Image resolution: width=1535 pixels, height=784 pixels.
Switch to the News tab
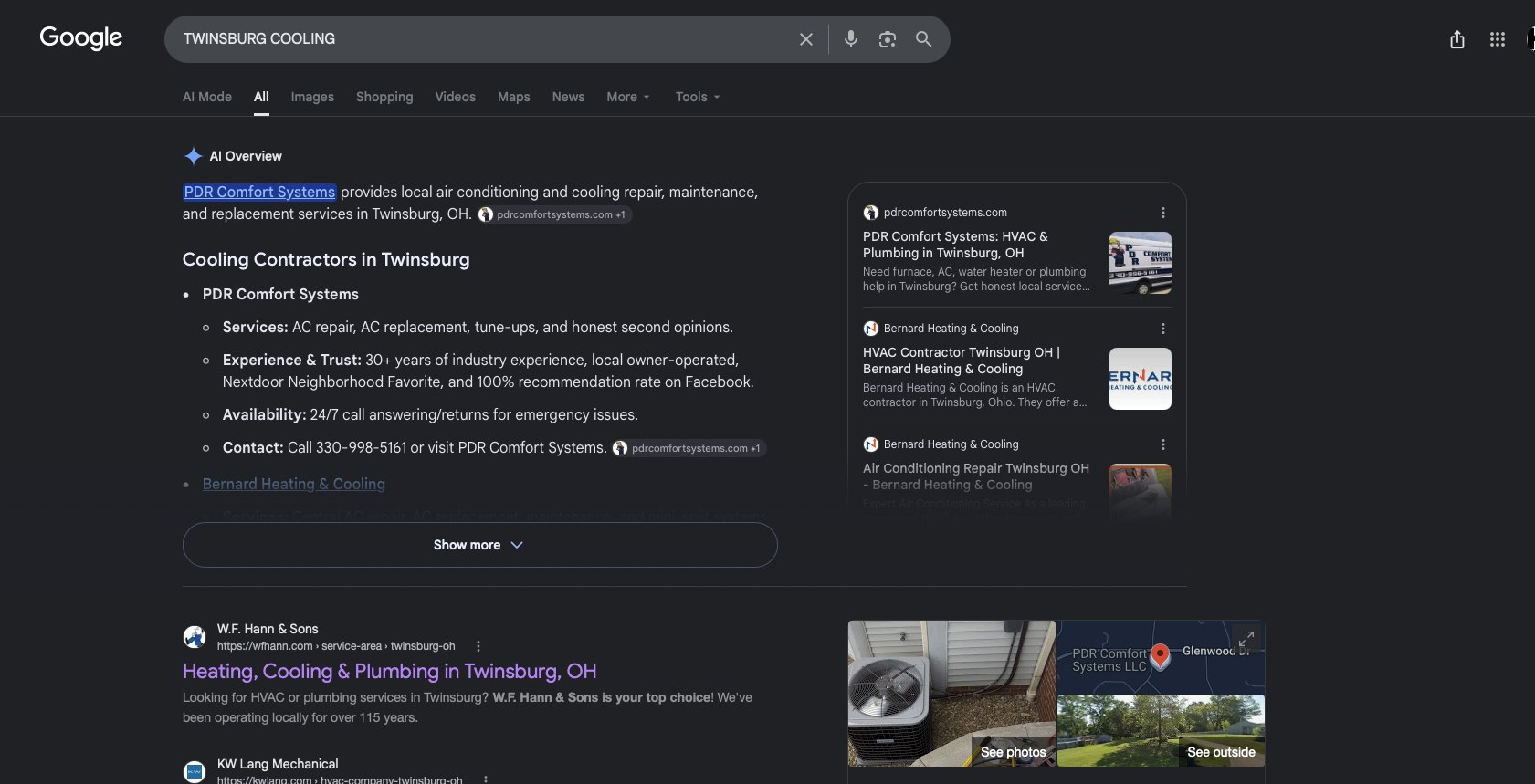click(x=568, y=97)
